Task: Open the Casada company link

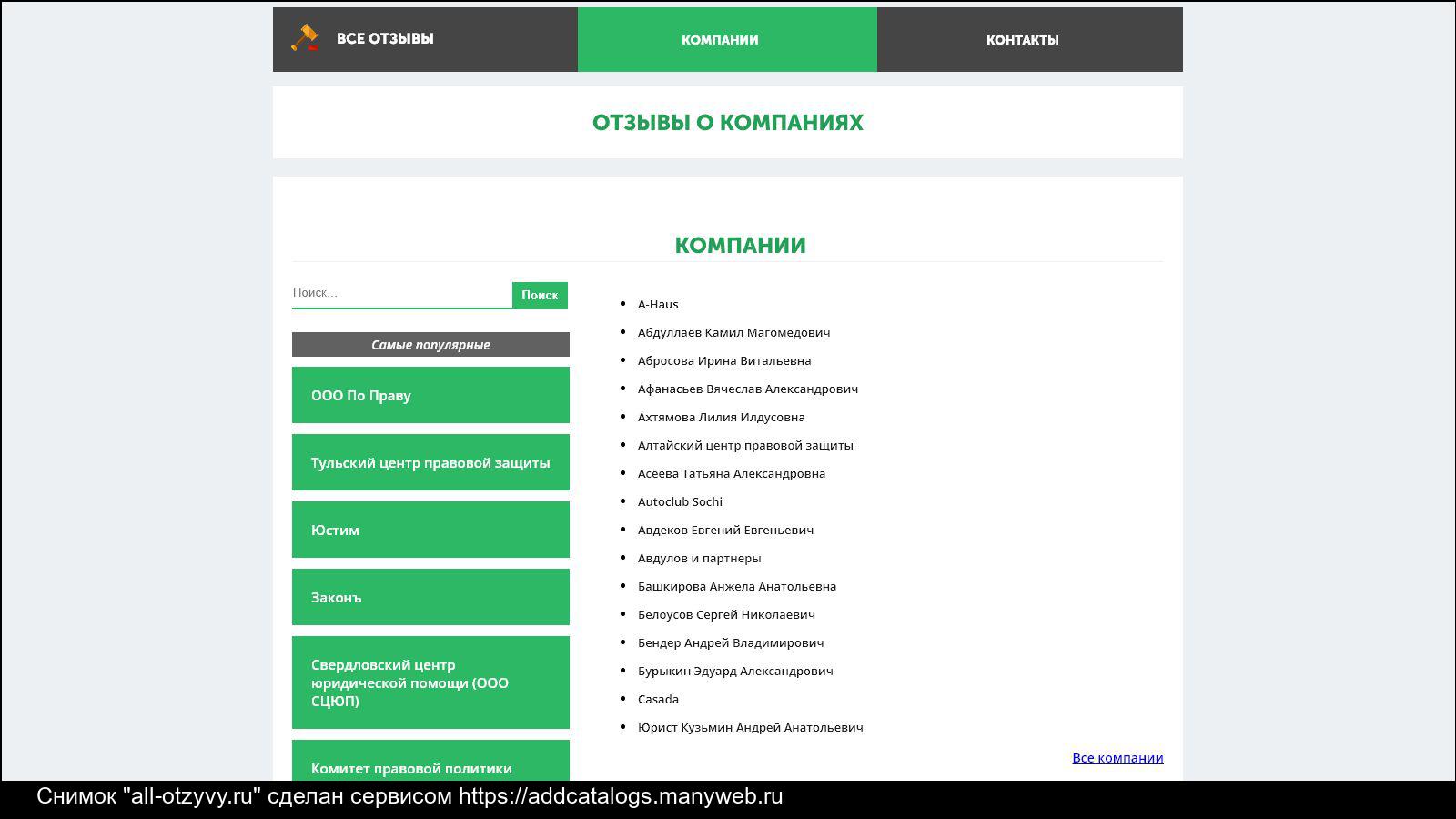Action: pos(658,699)
